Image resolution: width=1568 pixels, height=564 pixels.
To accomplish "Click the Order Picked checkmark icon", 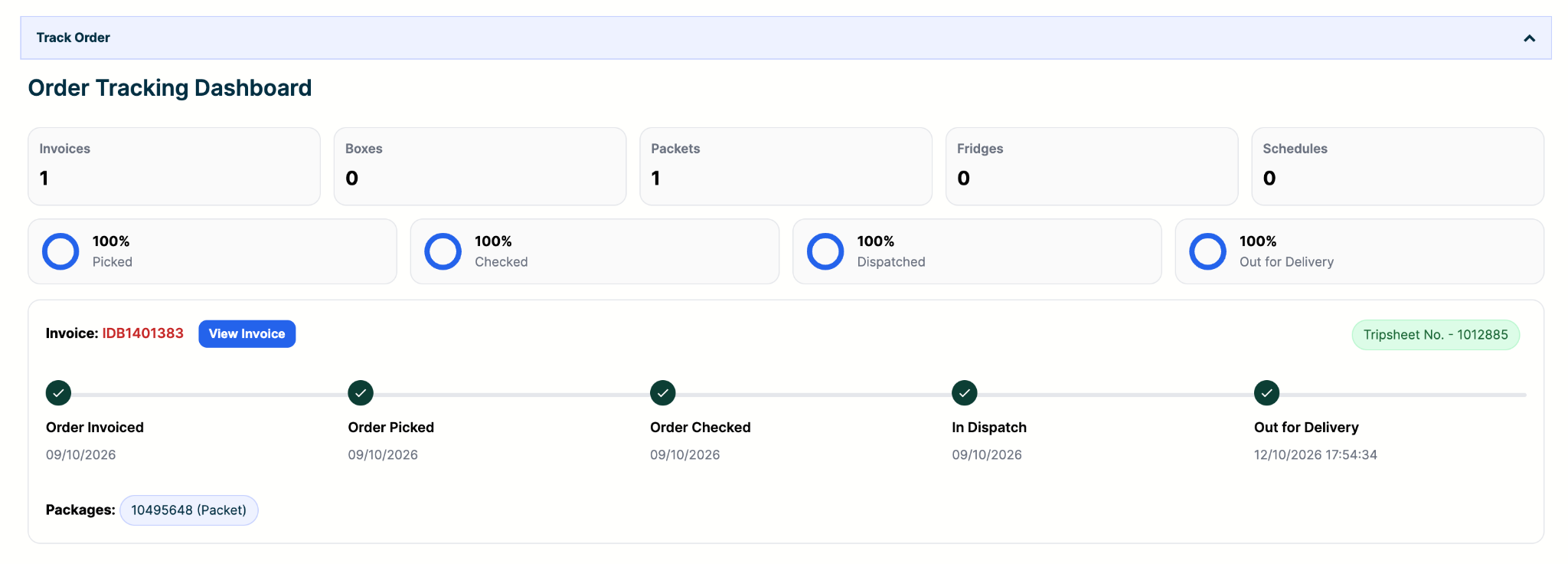I will 361,393.
